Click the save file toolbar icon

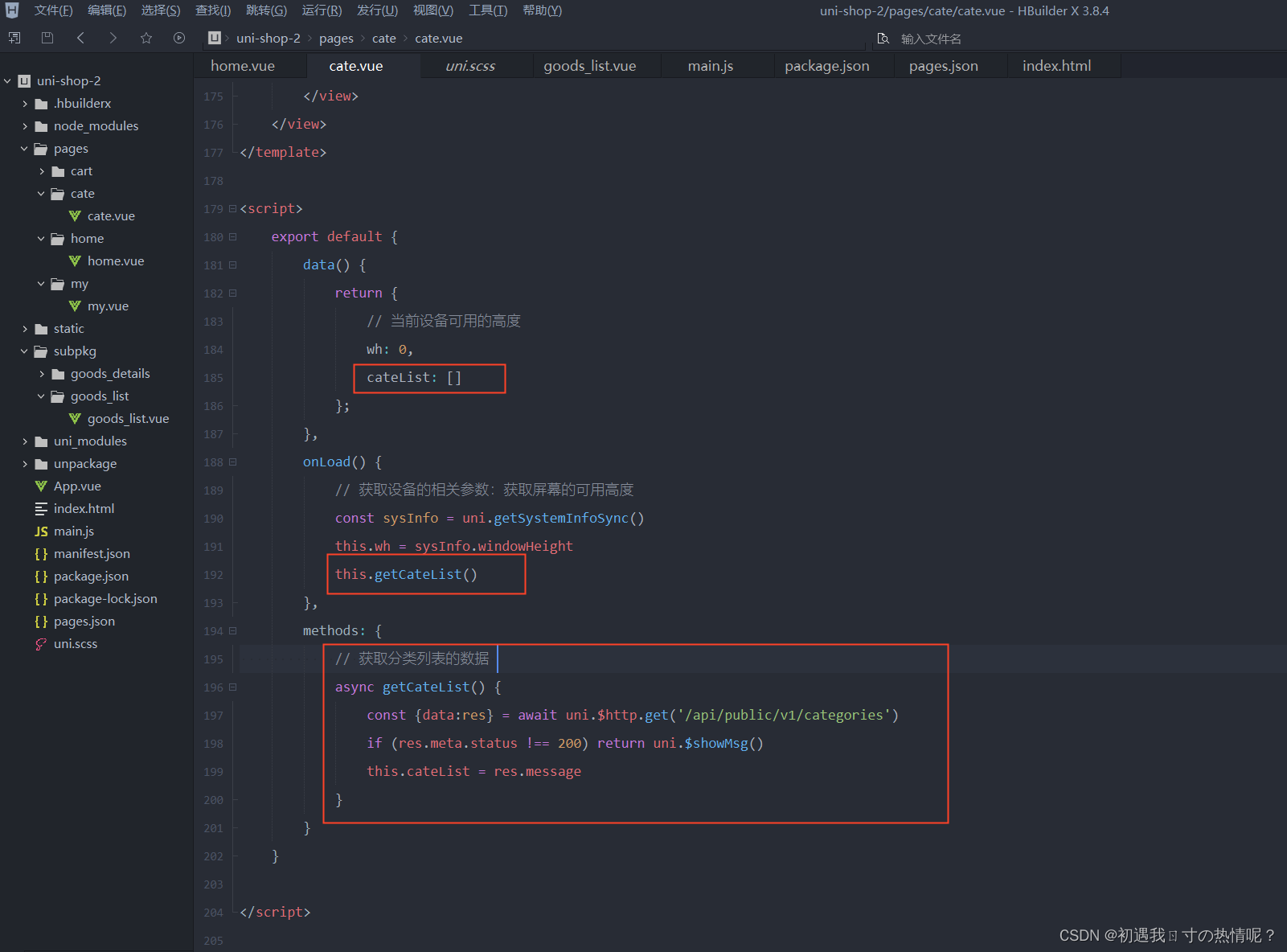[x=47, y=38]
